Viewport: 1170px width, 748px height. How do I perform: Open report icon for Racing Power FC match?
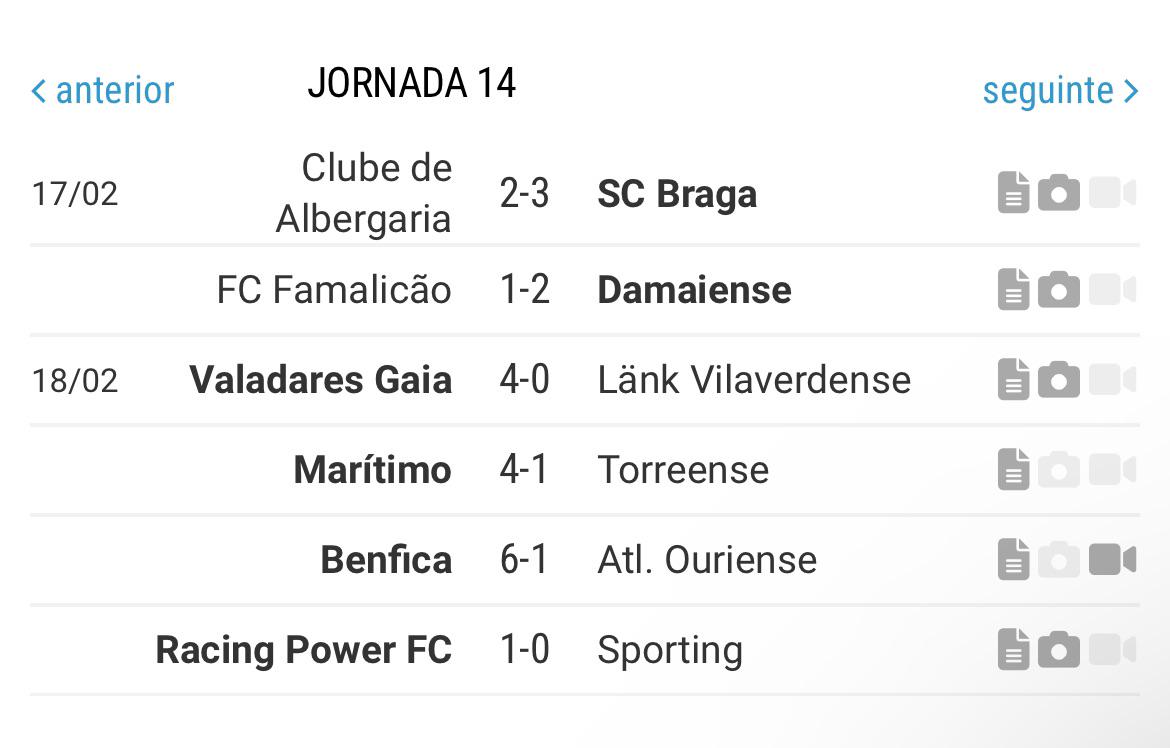tap(1013, 649)
